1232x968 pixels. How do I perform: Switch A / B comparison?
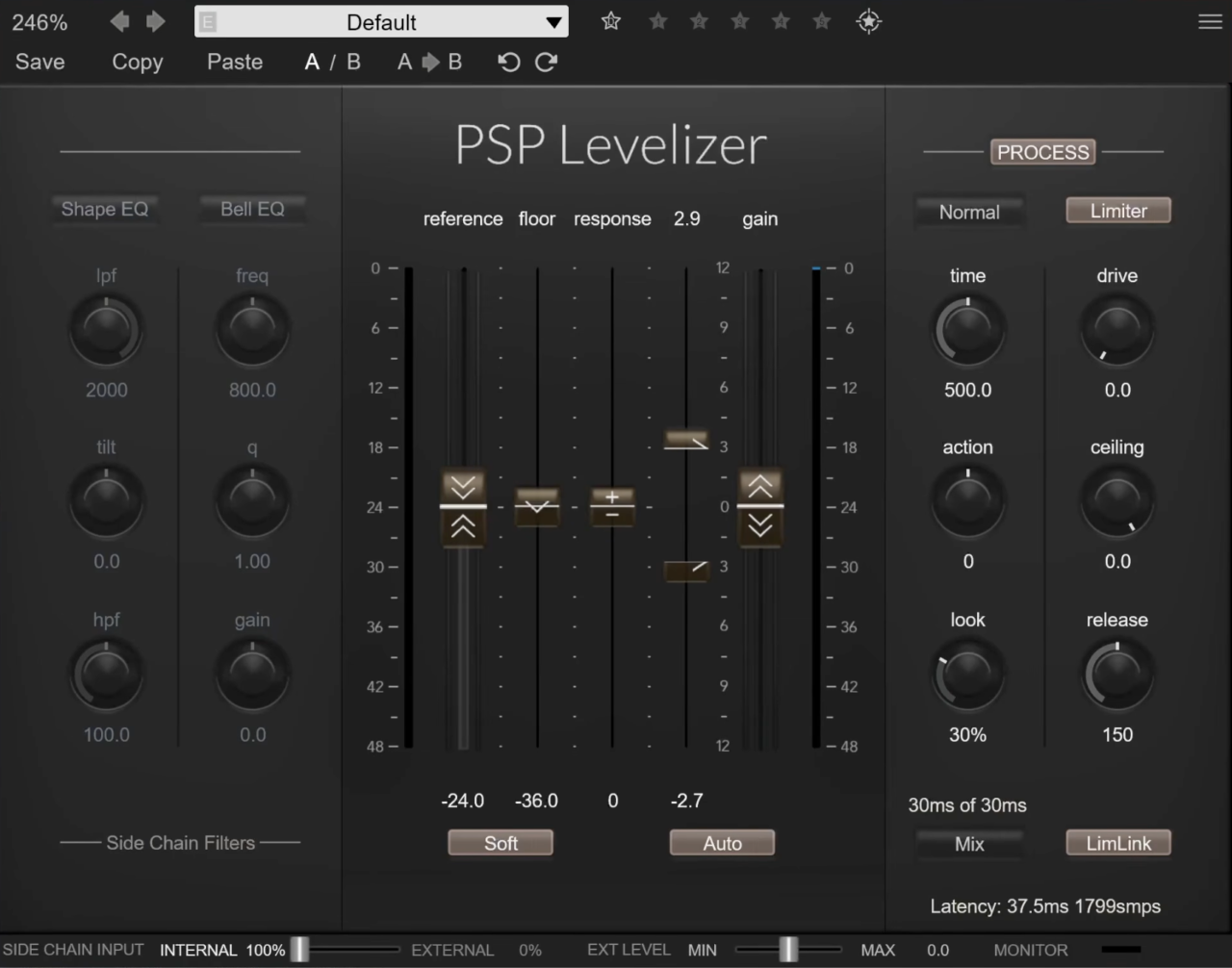coord(333,62)
